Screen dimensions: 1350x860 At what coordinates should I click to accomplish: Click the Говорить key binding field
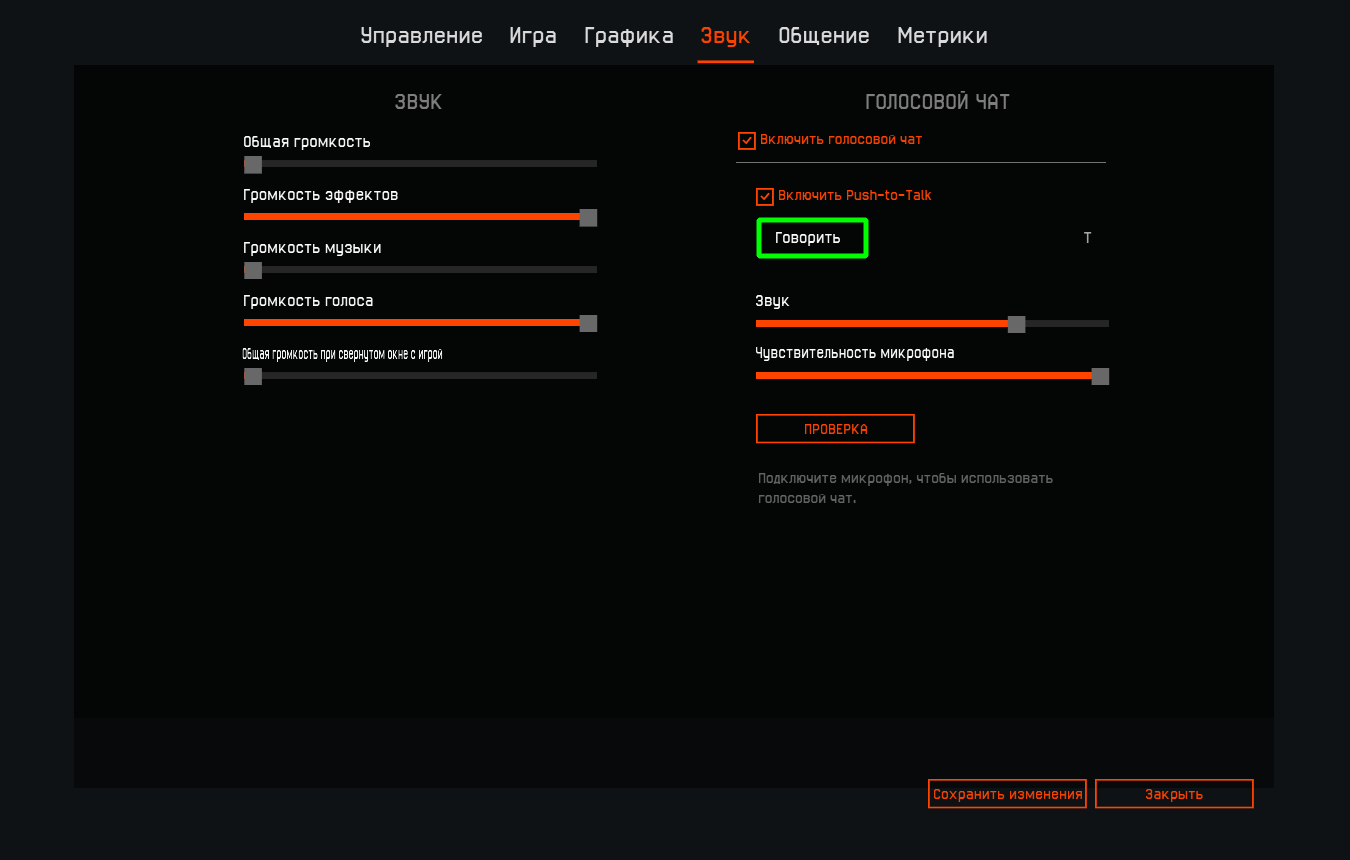pyautogui.click(x=812, y=238)
